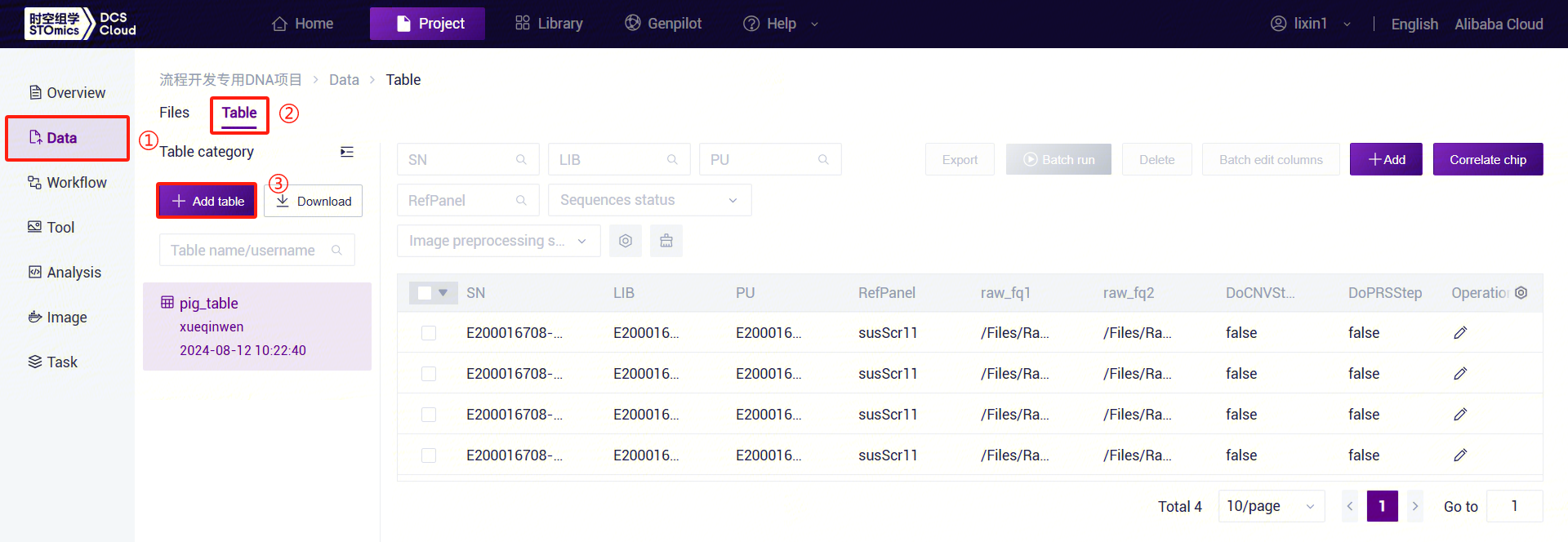This screenshot has width=1568, height=542.
Task: Open the lixin1 user account menu
Action: 1311,24
